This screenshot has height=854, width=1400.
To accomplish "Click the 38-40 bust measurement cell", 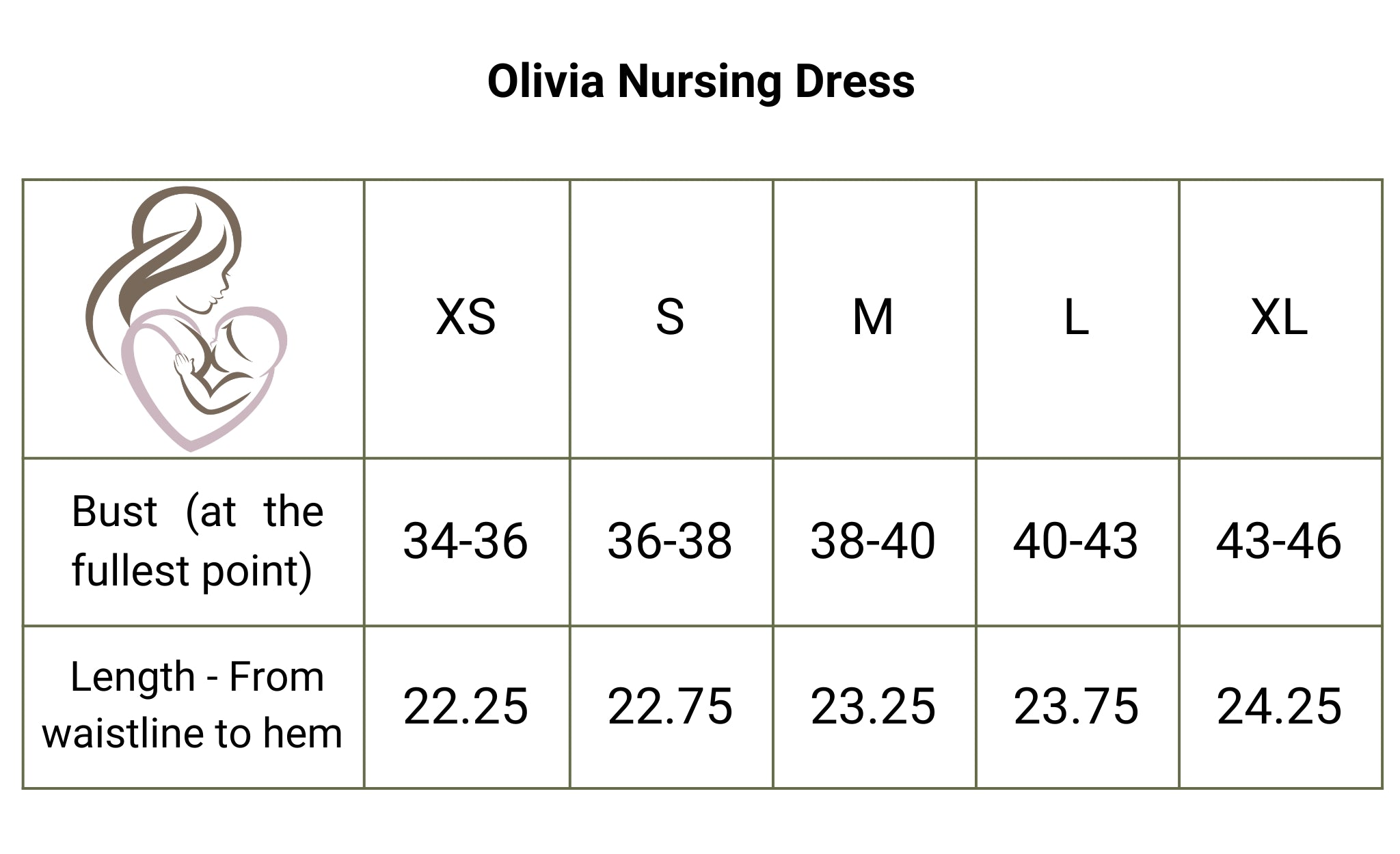I will tap(873, 541).
